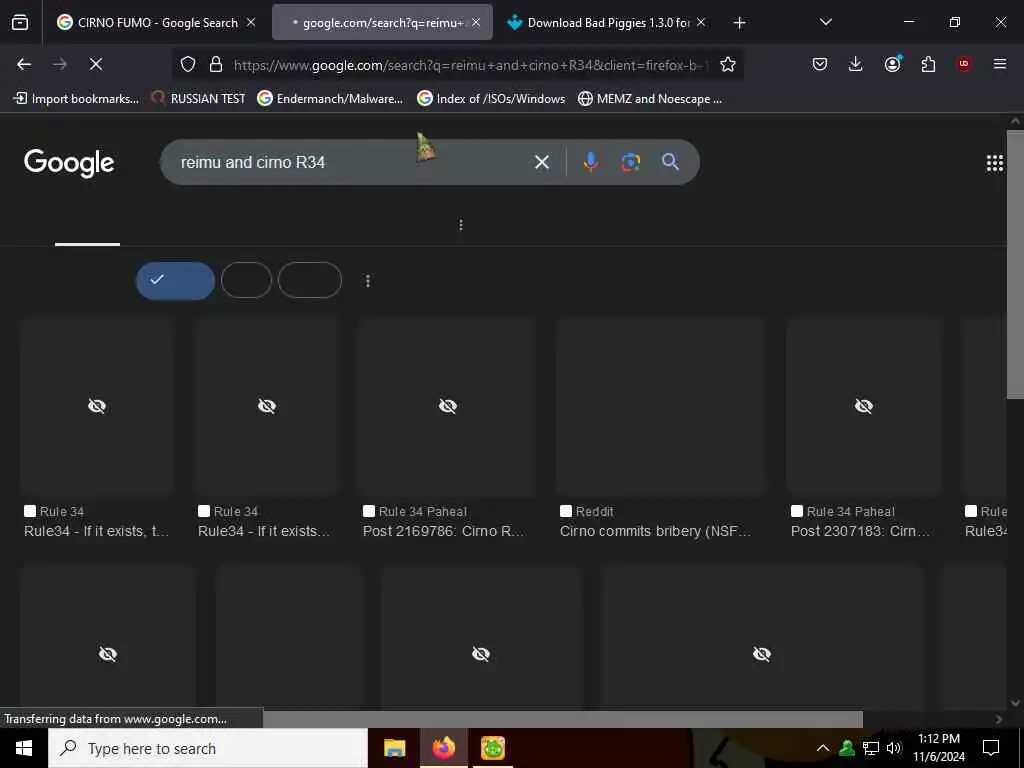This screenshot has height=768, width=1024.
Task: Open Bad Piggies from the taskbar
Action: 492,748
